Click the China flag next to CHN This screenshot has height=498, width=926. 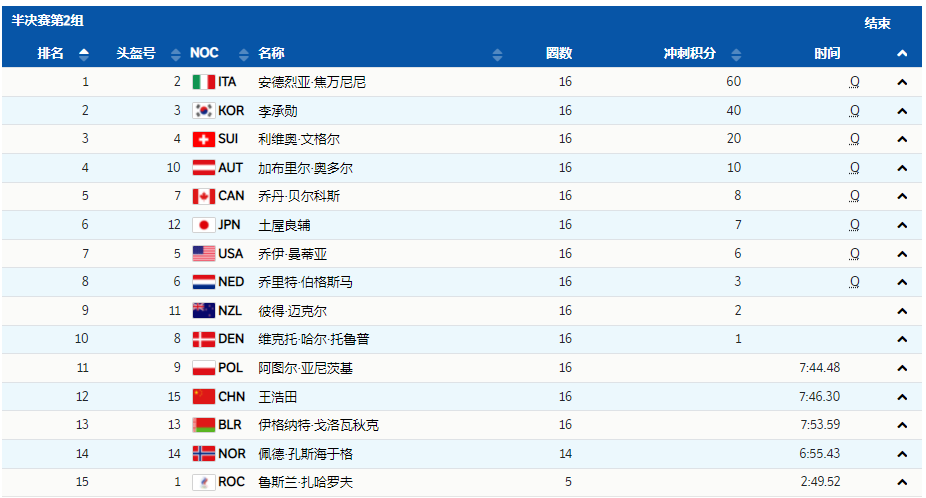203,397
